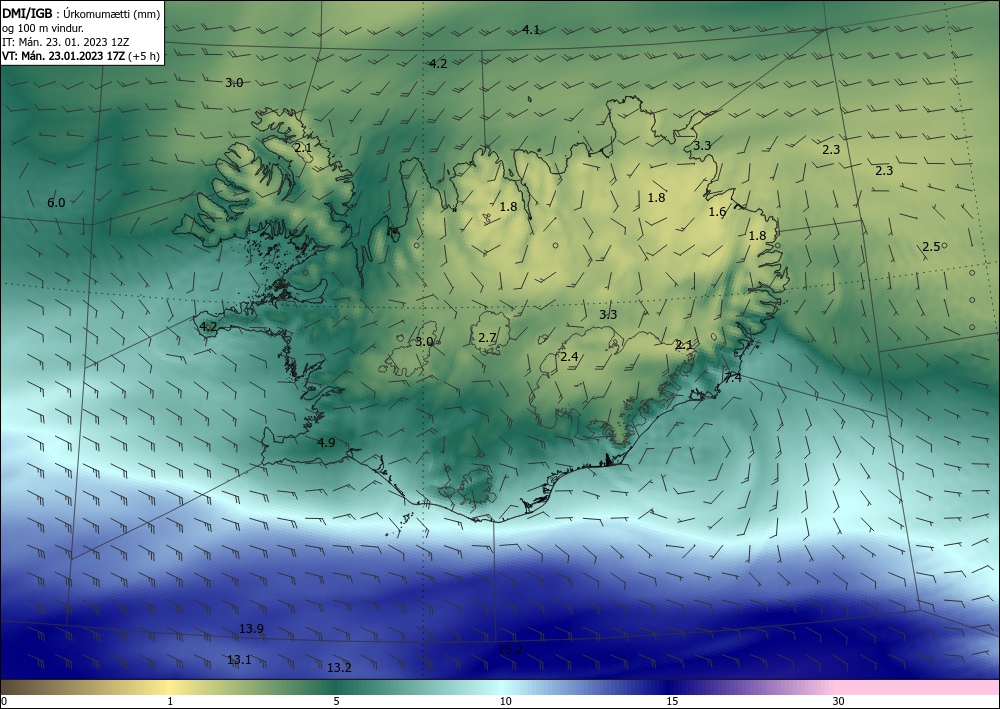
Task: Click the 7.4 value on the southeast coast
Action: 733,377
